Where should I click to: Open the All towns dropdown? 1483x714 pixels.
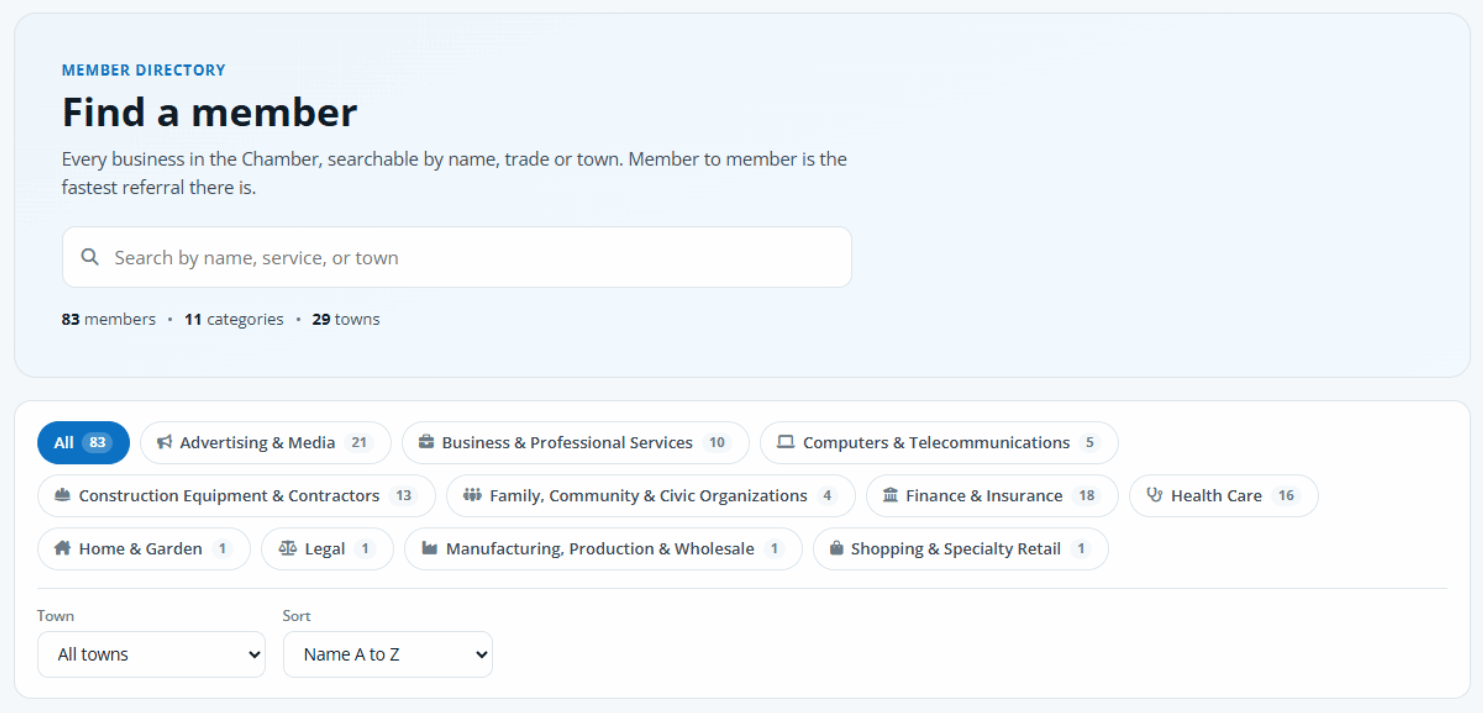pyautogui.click(x=151, y=654)
